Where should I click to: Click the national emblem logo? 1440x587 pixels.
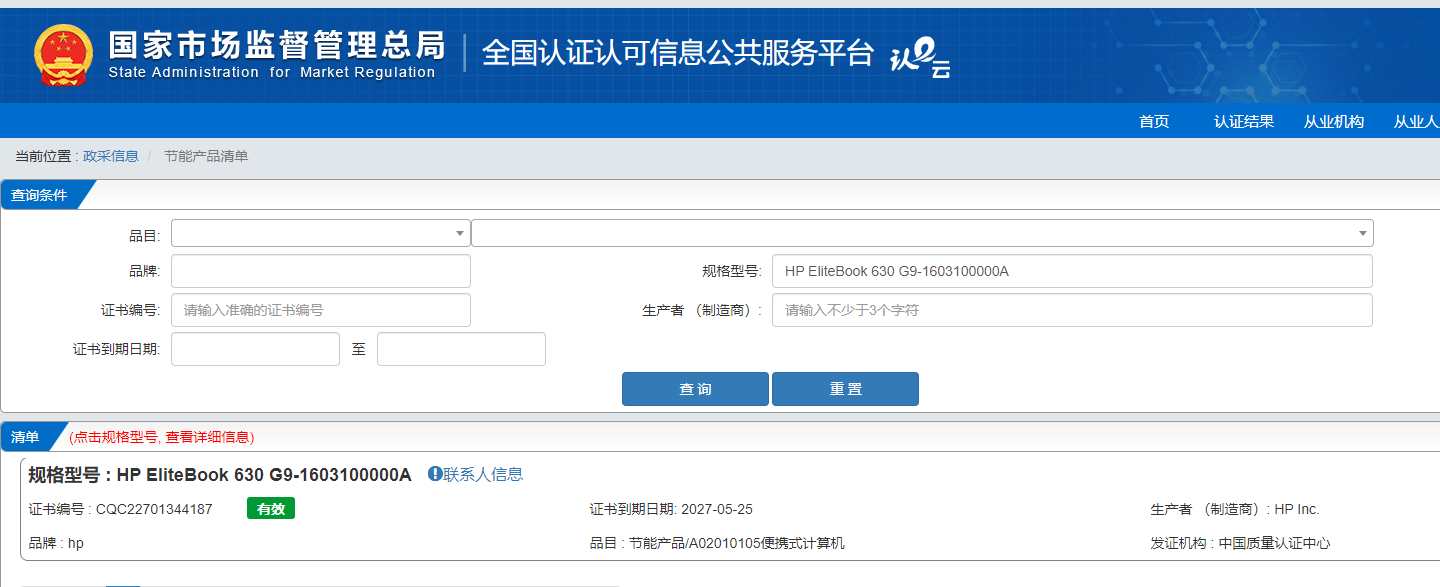coord(62,55)
